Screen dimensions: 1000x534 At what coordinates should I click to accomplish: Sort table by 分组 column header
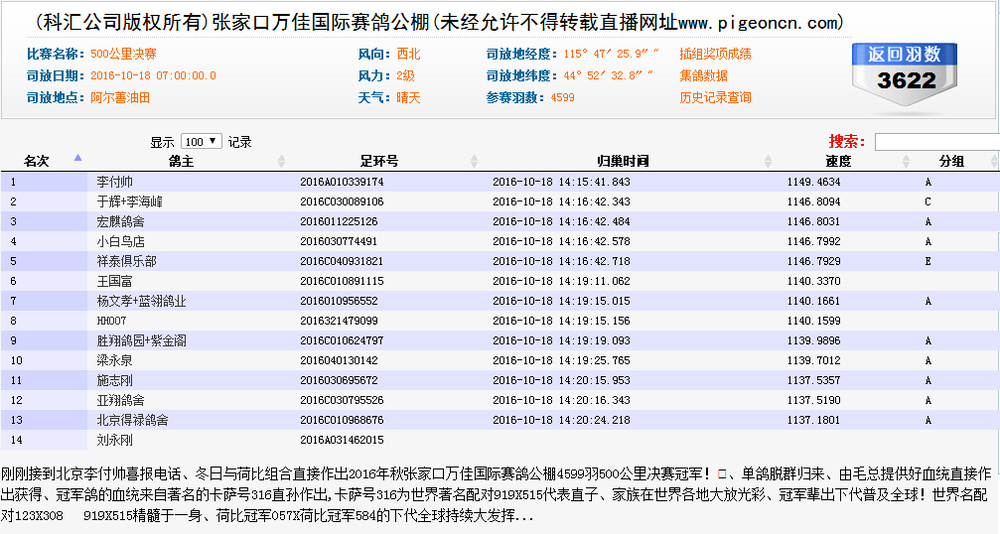pyautogui.click(x=951, y=161)
